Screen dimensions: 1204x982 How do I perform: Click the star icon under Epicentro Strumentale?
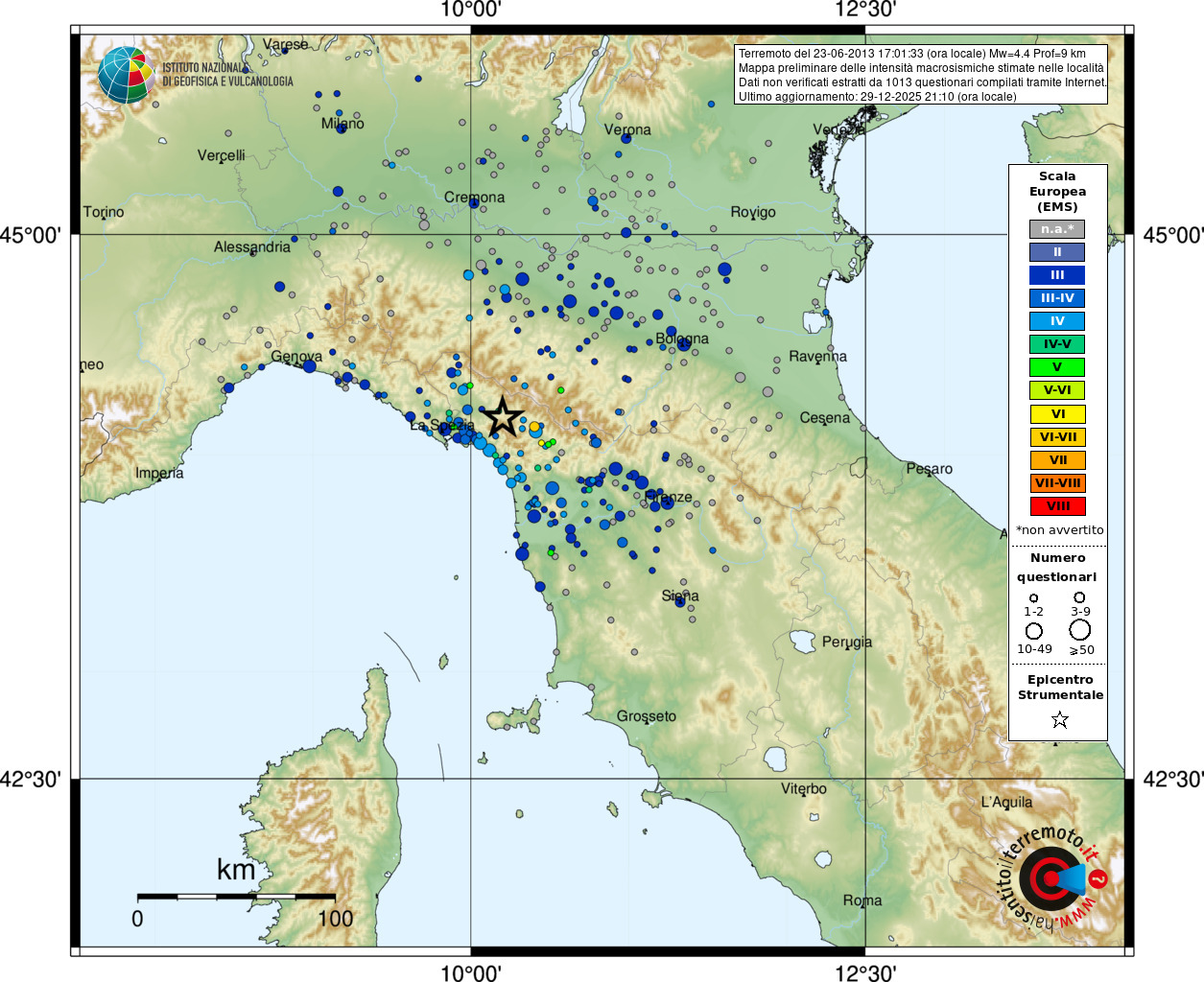[1059, 719]
